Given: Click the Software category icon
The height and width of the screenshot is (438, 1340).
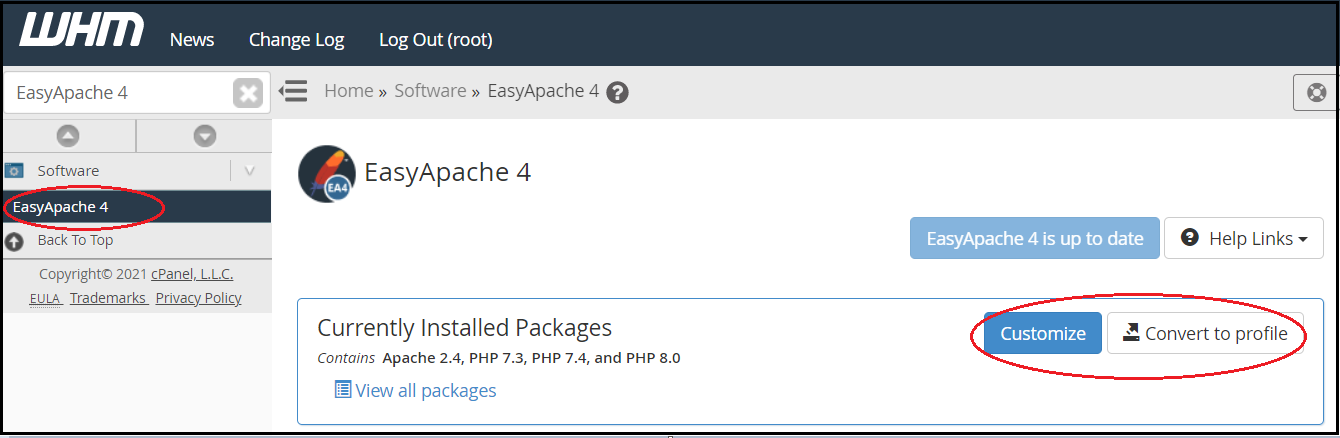Looking at the screenshot, I should [14, 171].
